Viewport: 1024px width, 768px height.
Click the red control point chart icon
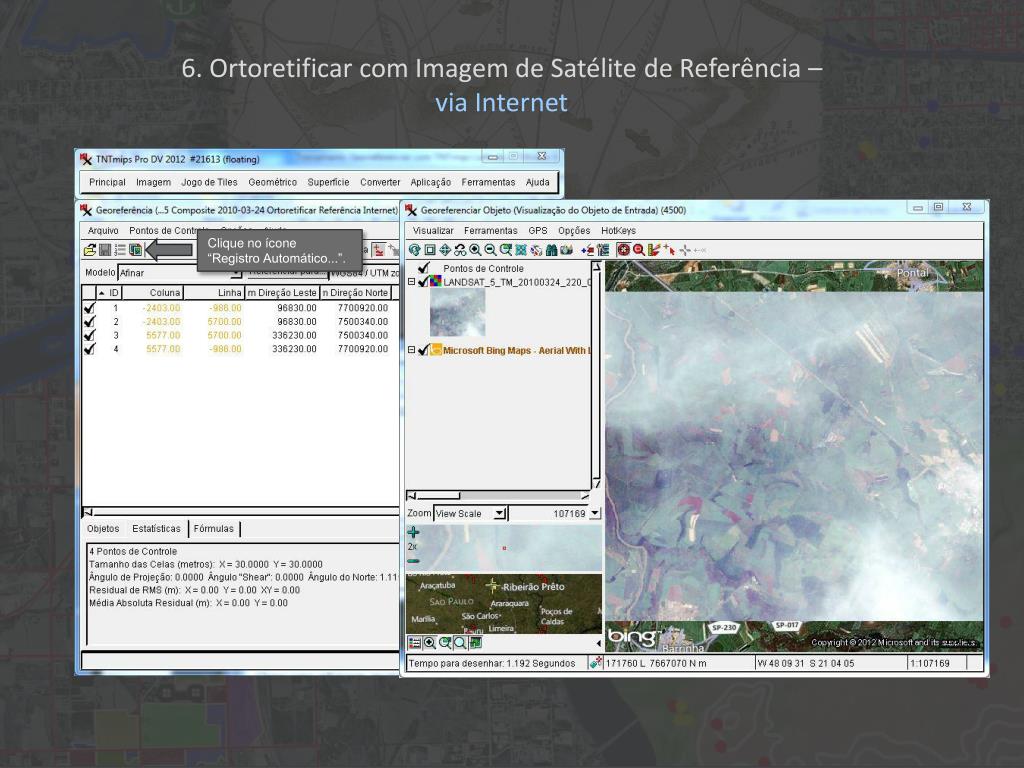(378, 249)
